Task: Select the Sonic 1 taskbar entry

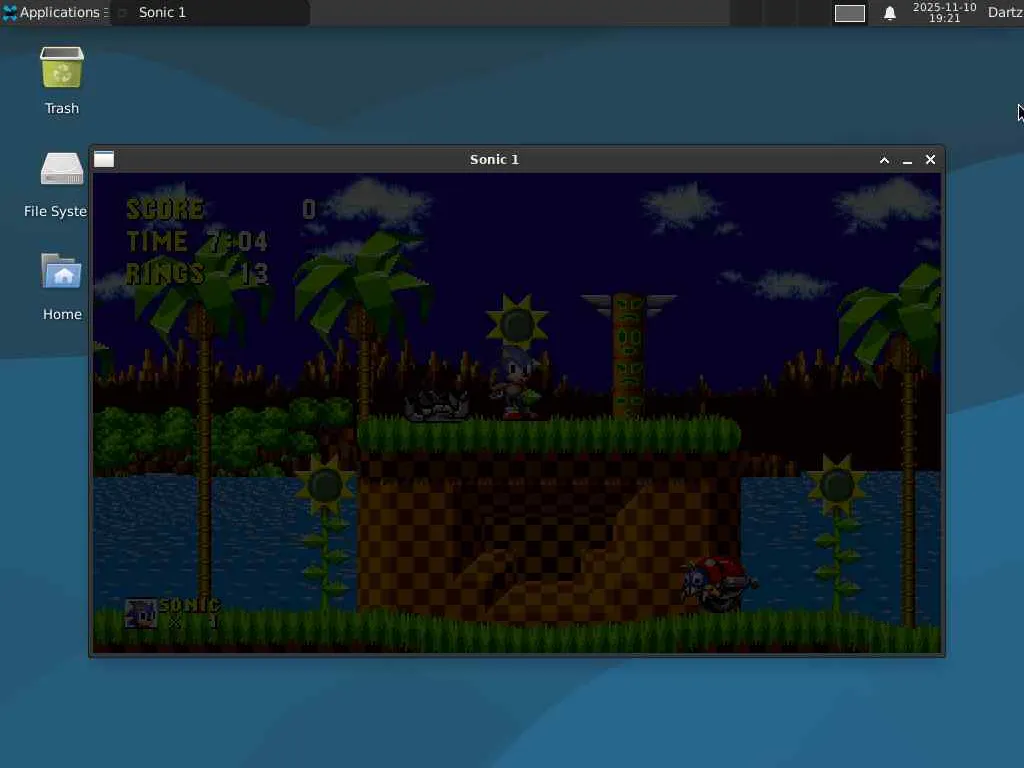Action: 210,12
